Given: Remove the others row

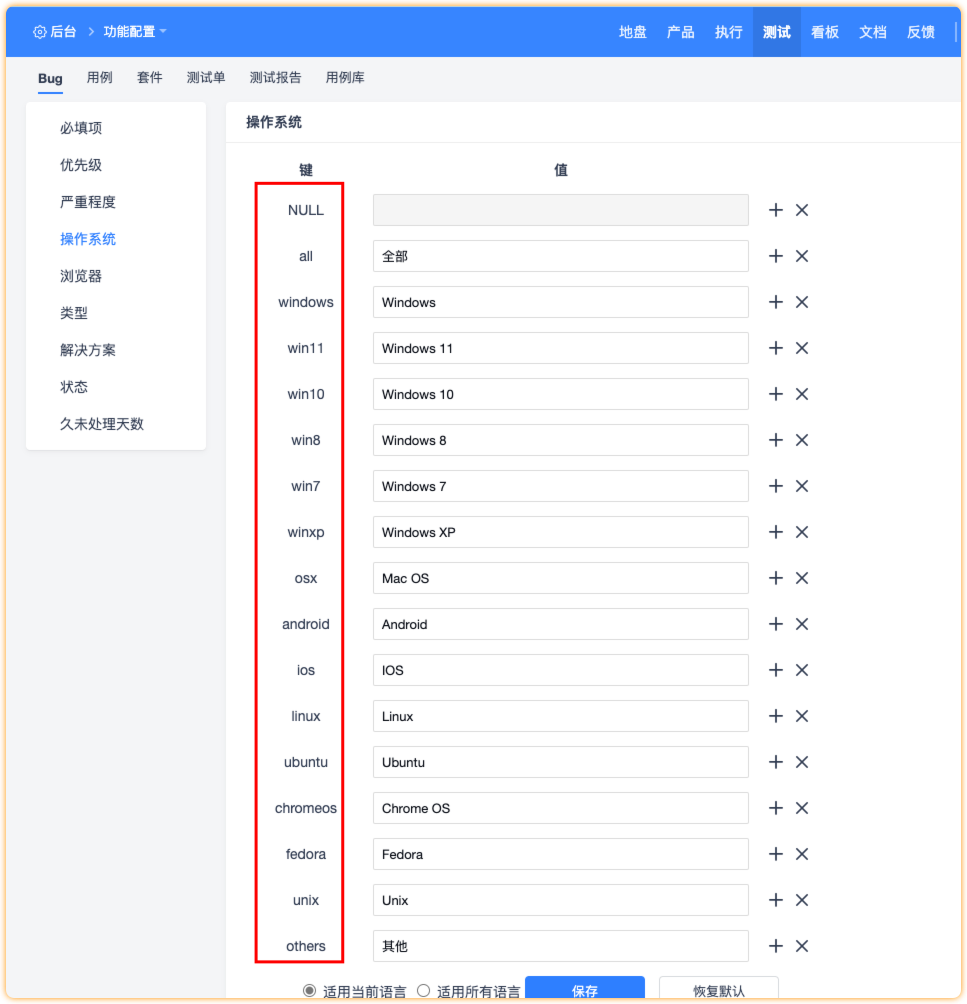Looking at the screenshot, I should [x=802, y=946].
